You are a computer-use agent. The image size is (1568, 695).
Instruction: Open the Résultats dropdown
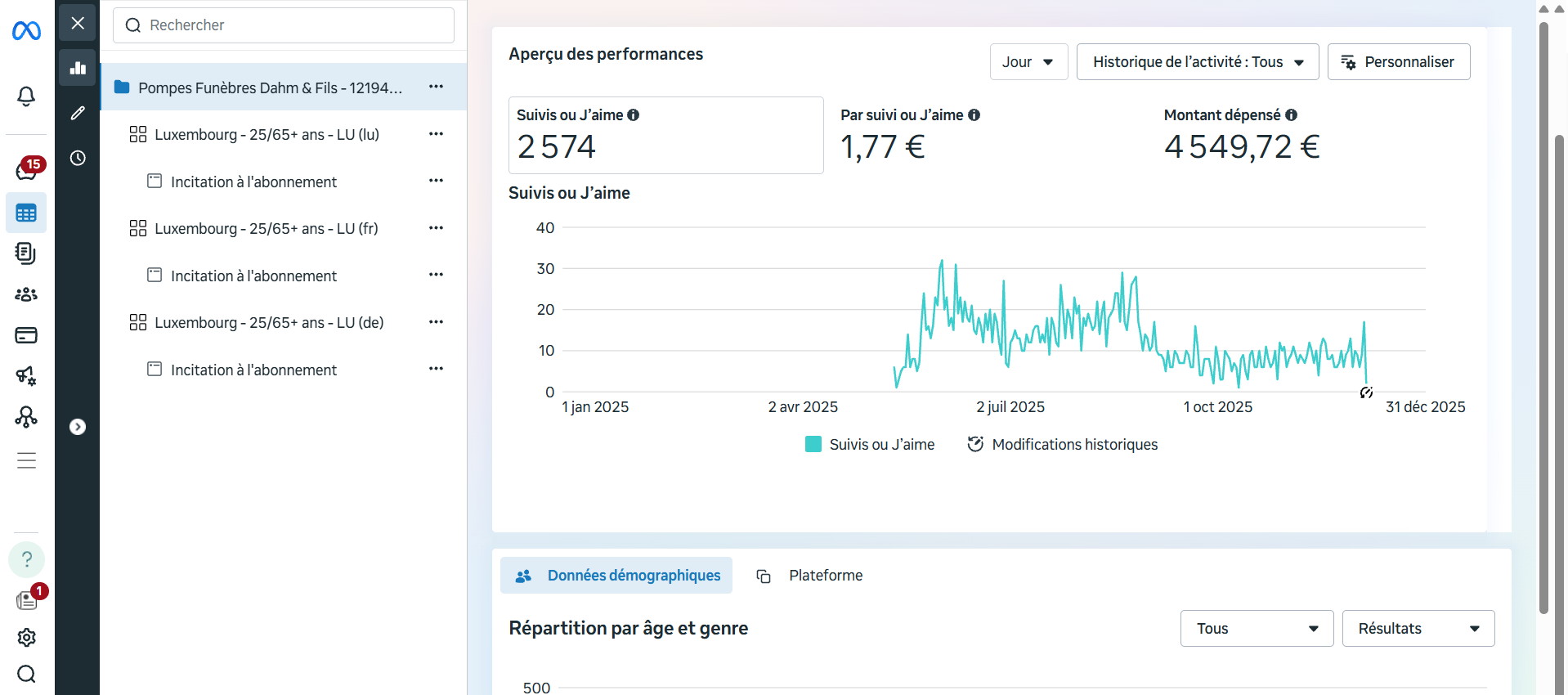(x=1418, y=629)
